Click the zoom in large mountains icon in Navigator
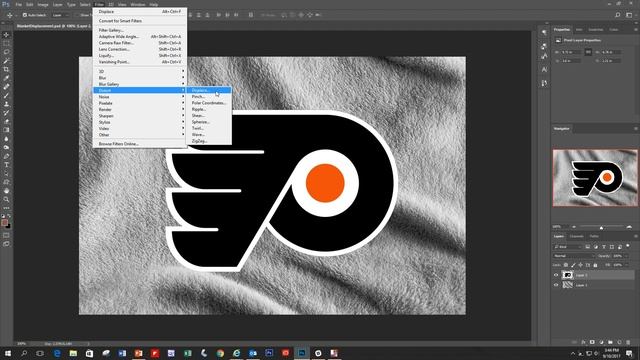The height and width of the screenshot is (360, 640). [x=629, y=227]
